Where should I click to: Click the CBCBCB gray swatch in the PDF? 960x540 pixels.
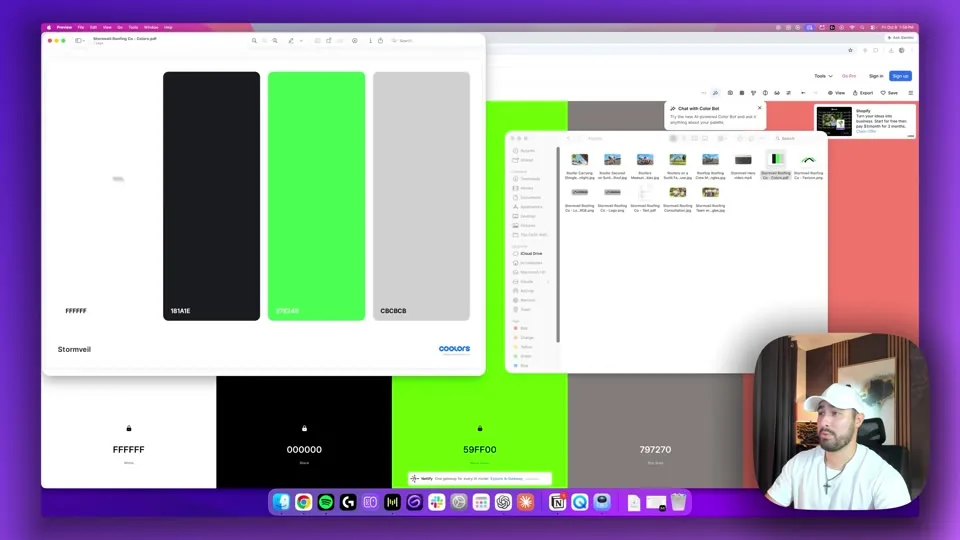(421, 196)
